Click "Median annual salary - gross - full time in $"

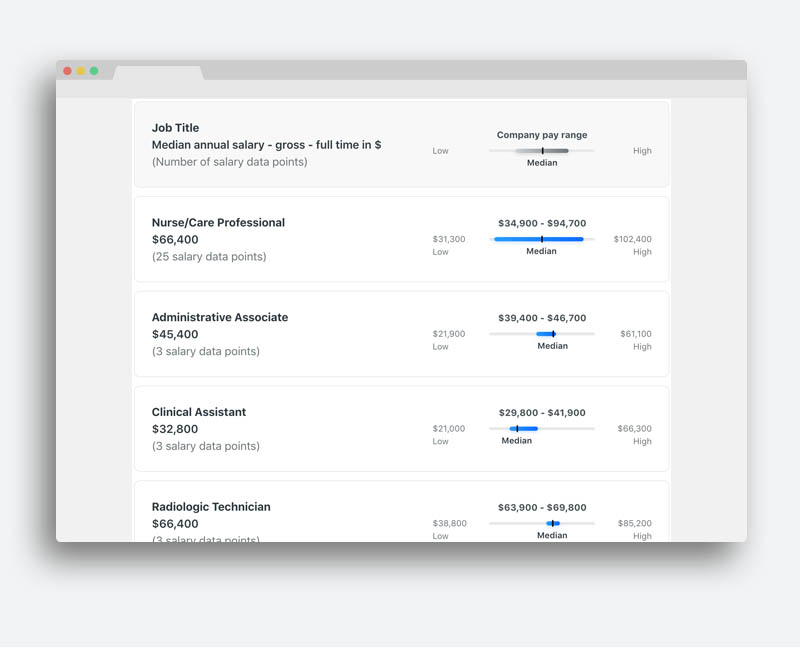click(x=266, y=145)
